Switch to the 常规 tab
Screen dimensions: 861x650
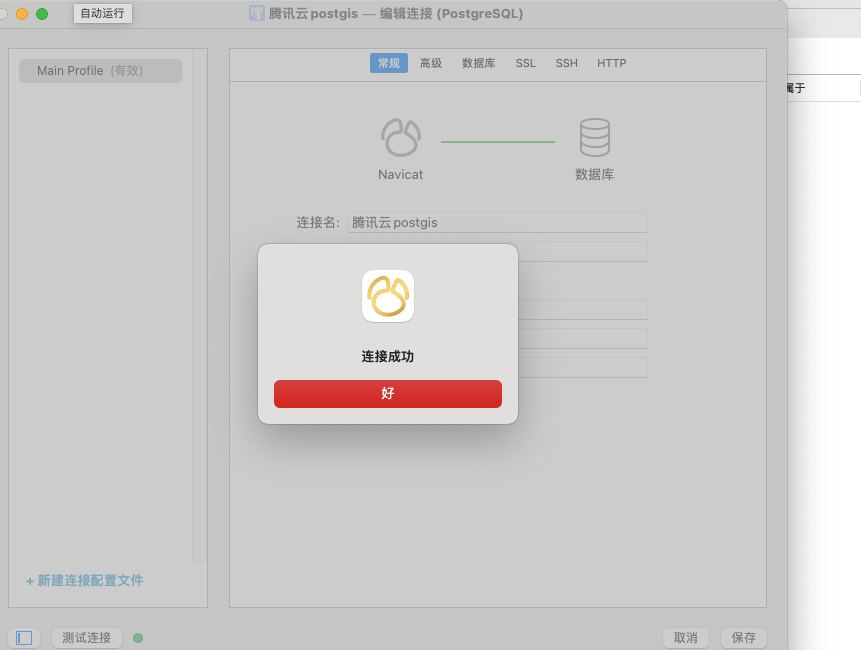pyautogui.click(x=389, y=63)
